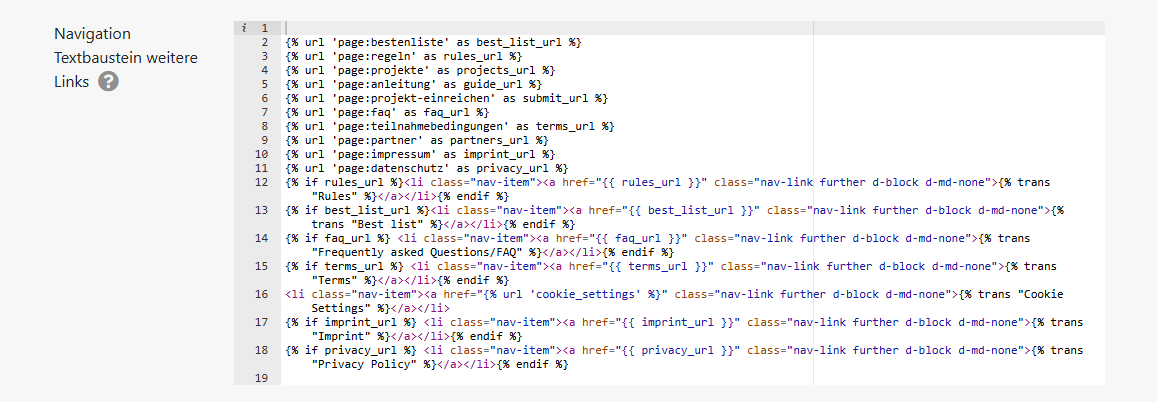The height and width of the screenshot is (402, 1157).
Task: Click line number 12 in the gutter
Action: point(262,182)
